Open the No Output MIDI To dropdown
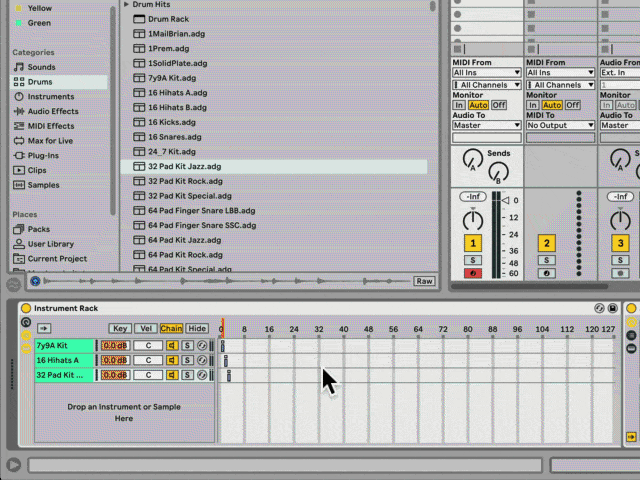 click(x=560, y=126)
